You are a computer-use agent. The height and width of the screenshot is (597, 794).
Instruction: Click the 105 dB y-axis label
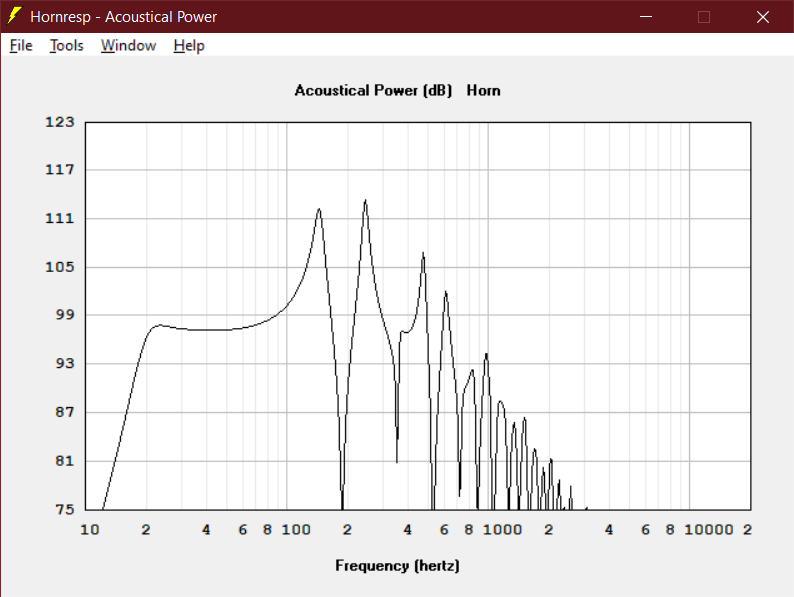click(x=60, y=267)
